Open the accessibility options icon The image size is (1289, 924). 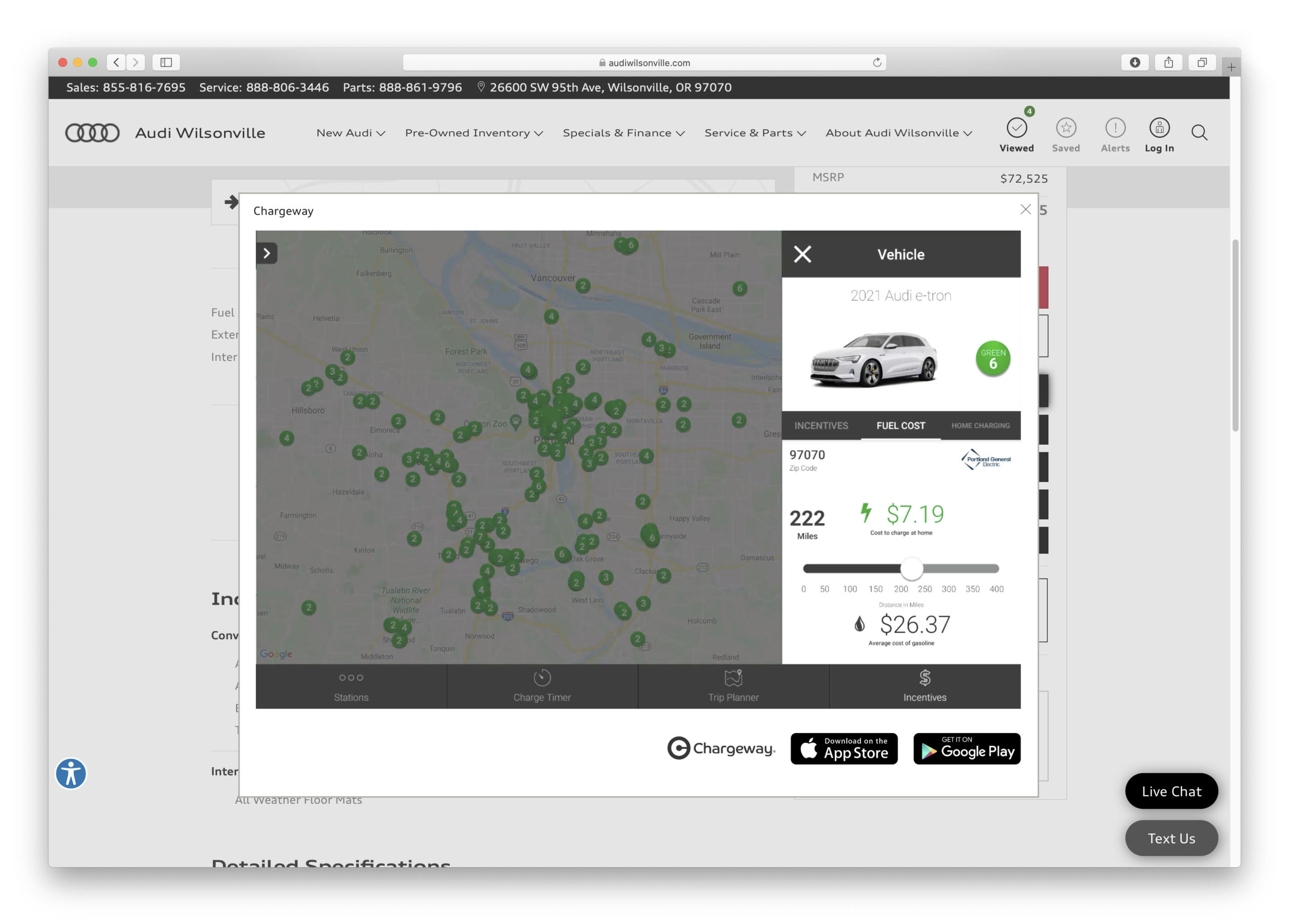71,773
